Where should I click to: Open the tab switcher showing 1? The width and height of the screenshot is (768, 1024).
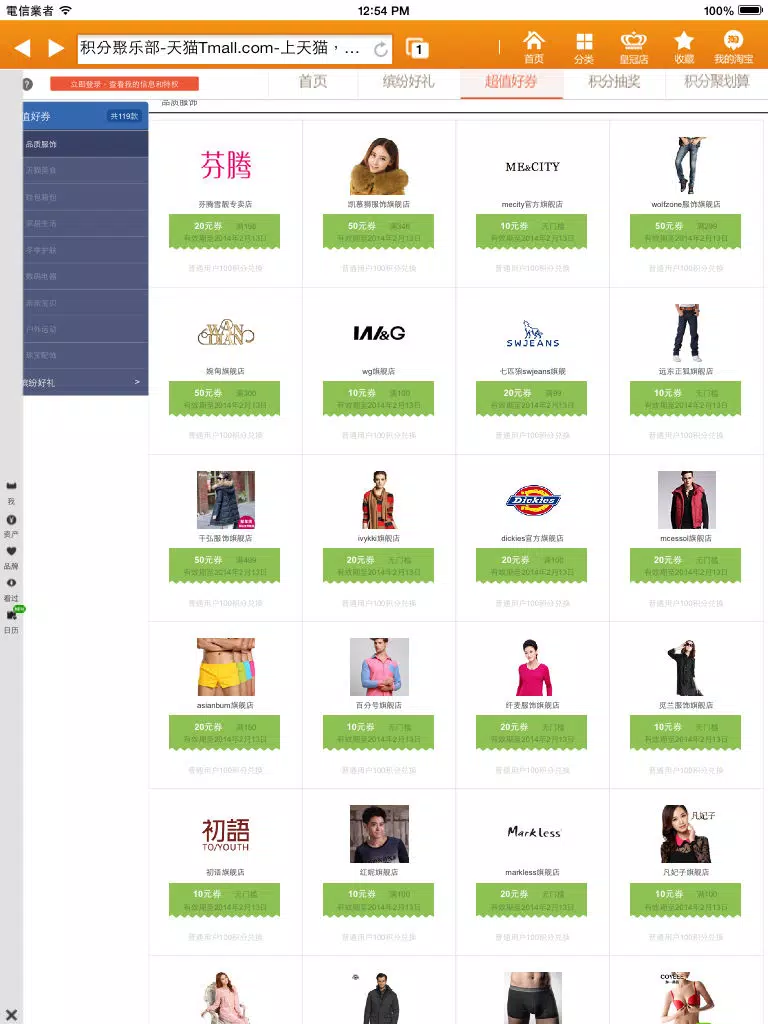pyautogui.click(x=417, y=48)
